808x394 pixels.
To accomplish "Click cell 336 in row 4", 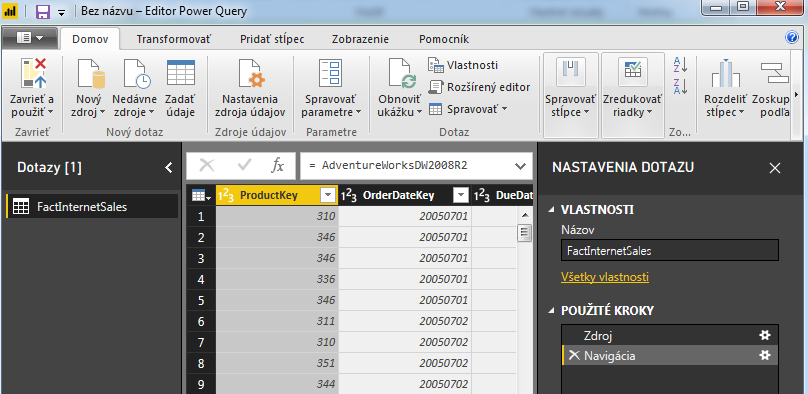I will point(277,279).
